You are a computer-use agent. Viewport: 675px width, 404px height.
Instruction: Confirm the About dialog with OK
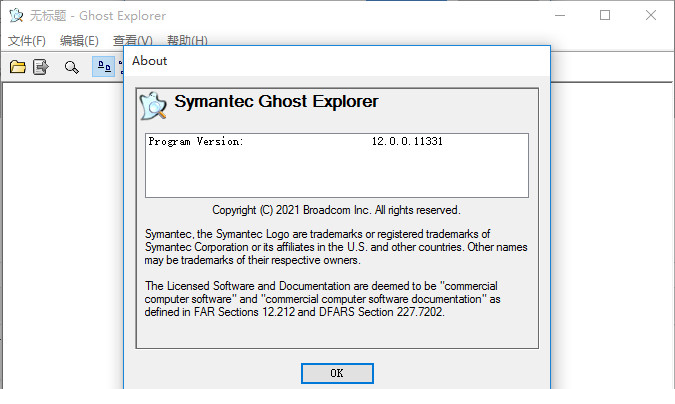click(337, 373)
